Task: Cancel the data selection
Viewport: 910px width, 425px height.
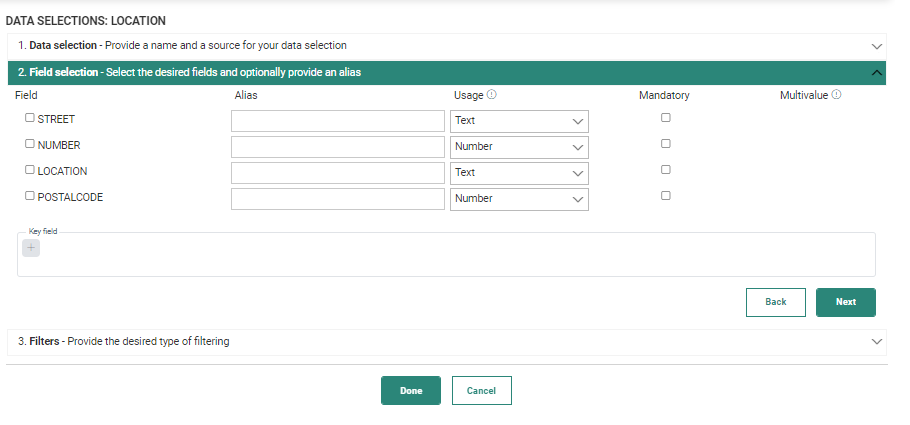Action: click(481, 391)
